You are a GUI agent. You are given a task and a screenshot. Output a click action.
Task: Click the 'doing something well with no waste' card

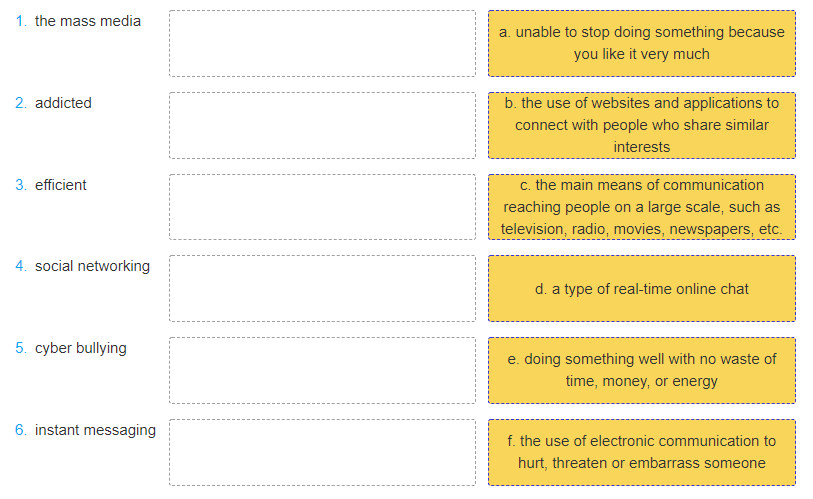641,370
